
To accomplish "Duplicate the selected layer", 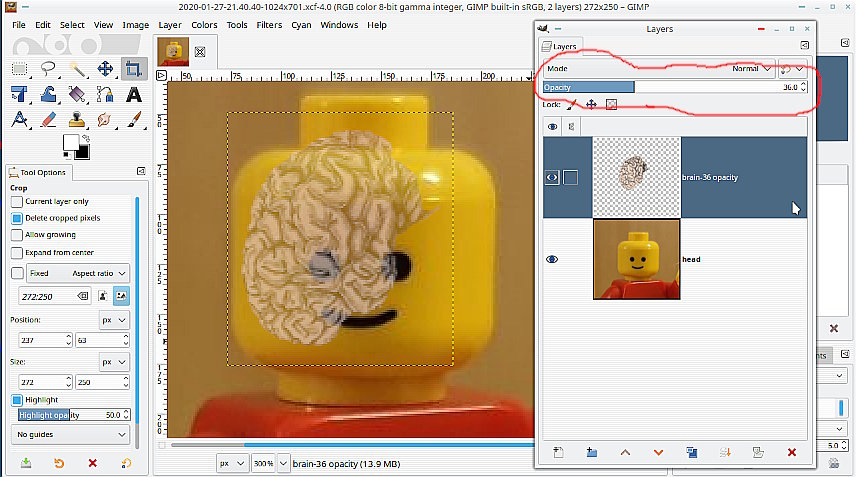I will tap(692, 452).
